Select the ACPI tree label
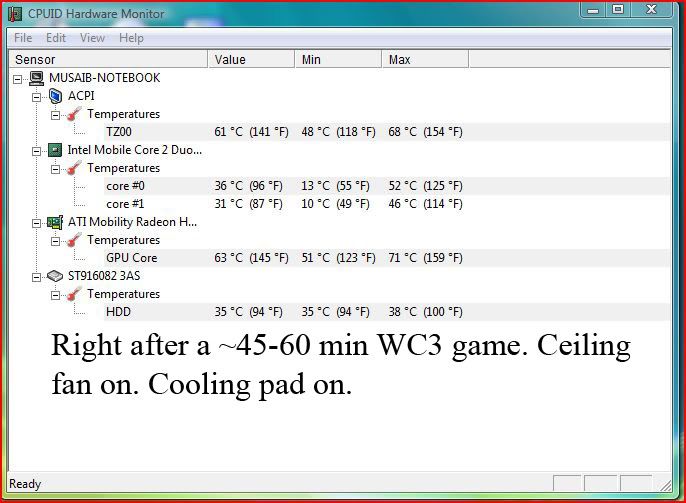The image size is (686, 503). pos(81,96)
